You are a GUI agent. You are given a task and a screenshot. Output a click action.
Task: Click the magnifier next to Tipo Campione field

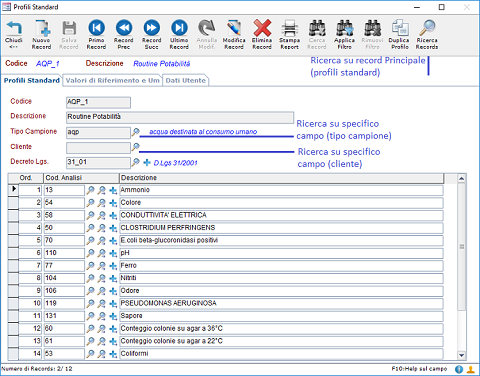coord(135,132)
